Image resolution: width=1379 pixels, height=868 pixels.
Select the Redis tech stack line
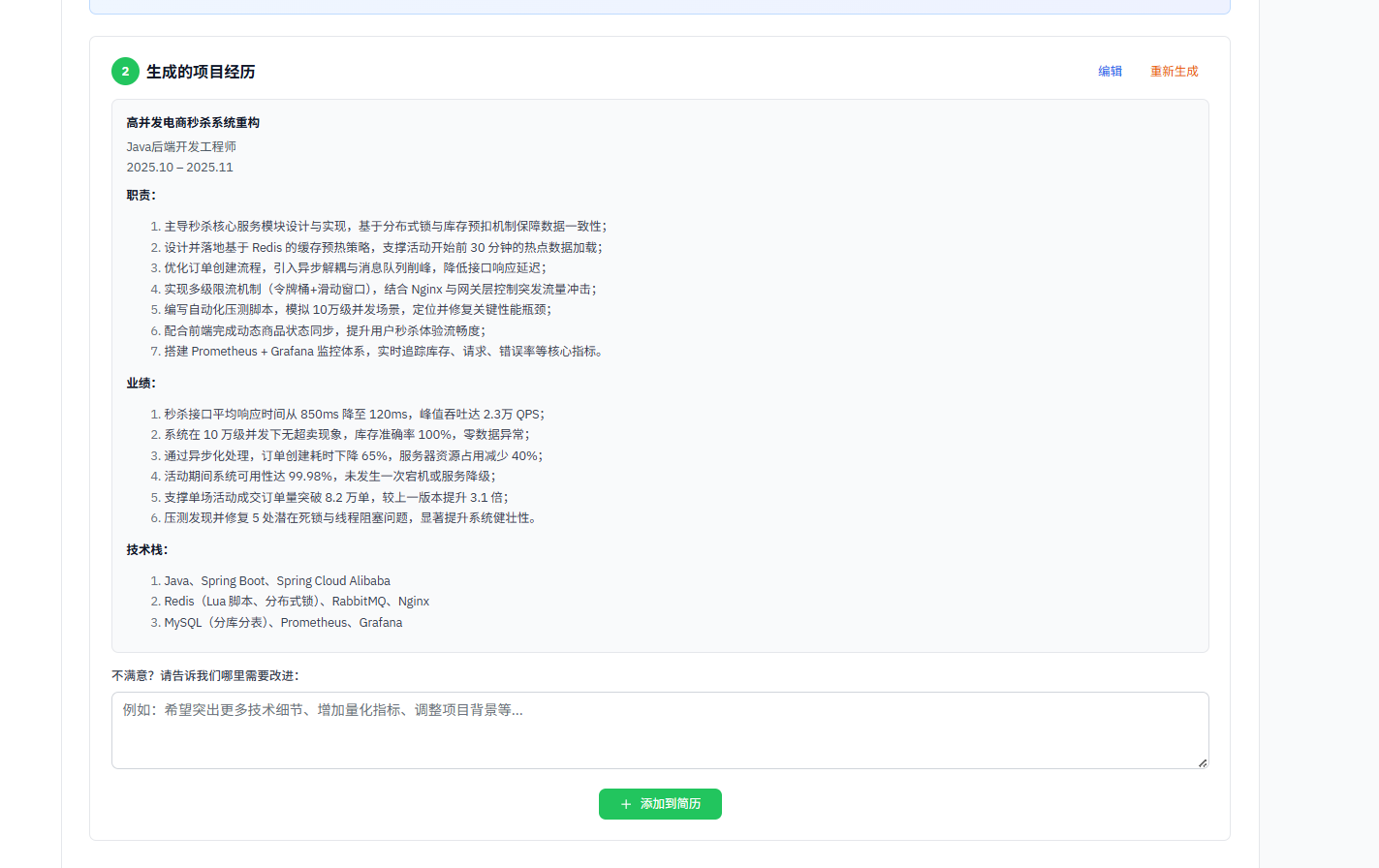(296, 601)
